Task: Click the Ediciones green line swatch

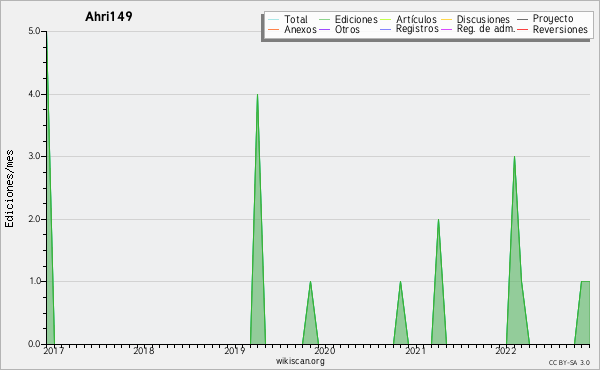Action: coord(324,20)
